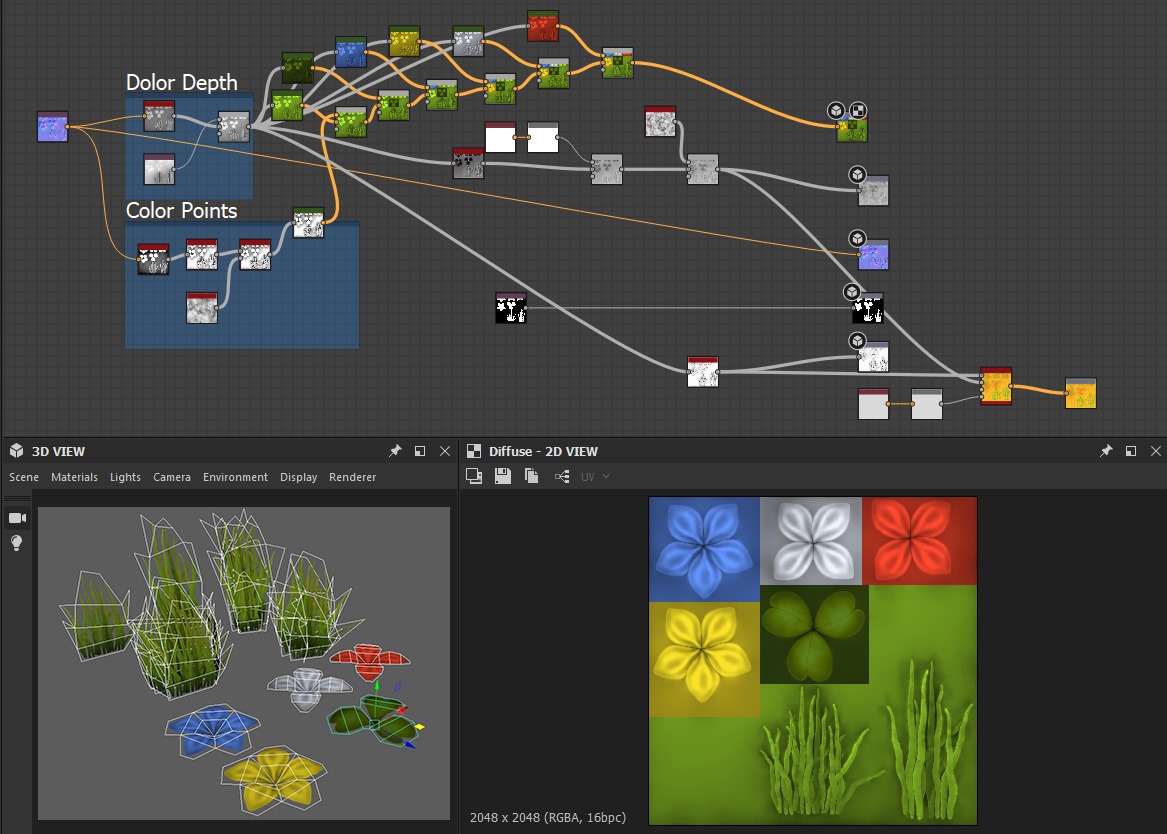Screen dimensions: 1167x834
Task: Toggle floating for the 3D VIEW panel
Action: click(x=420, y=451)
